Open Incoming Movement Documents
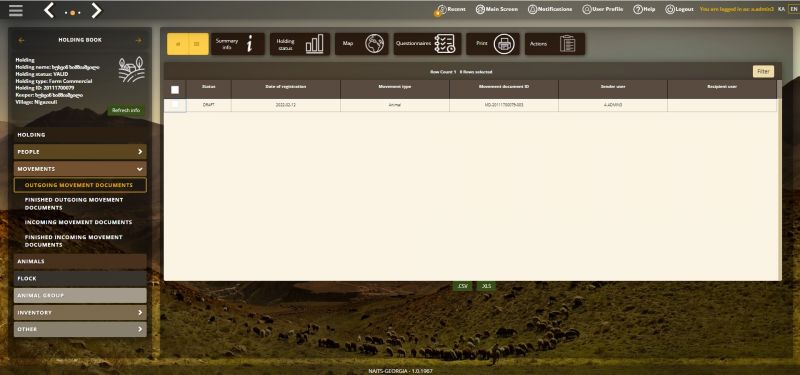This screenshot has height=375, width=800. click(79, 222)
